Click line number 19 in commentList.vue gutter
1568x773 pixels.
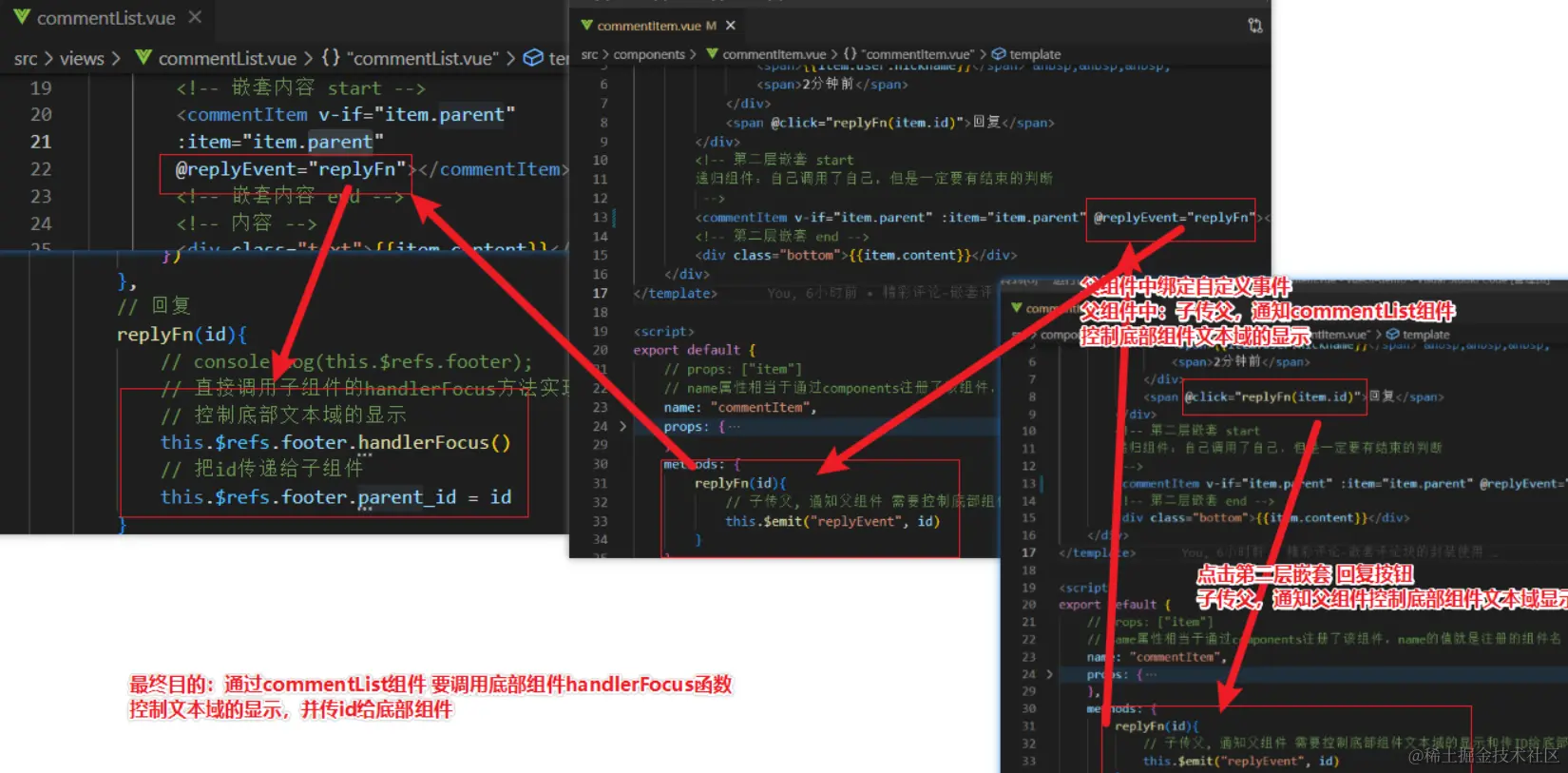pyautogui.click(x=41, y=88)
